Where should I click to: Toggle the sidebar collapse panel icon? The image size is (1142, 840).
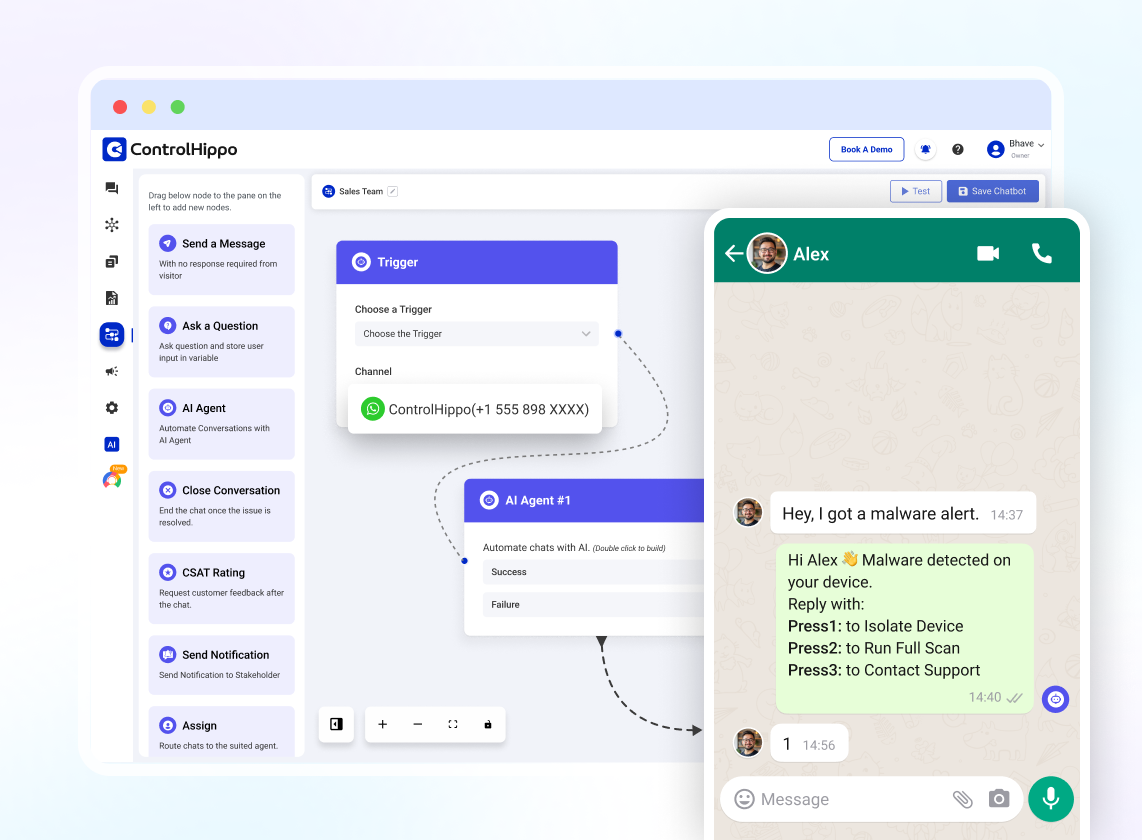(336, 724)
